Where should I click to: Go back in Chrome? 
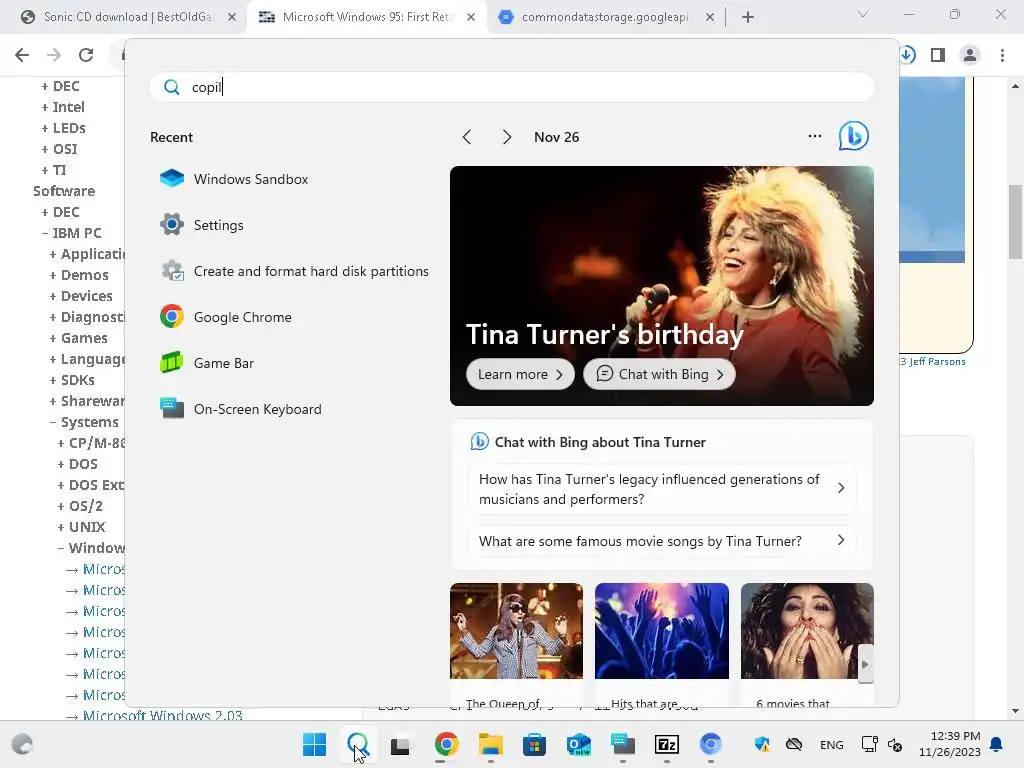click(x=22, y=55)
